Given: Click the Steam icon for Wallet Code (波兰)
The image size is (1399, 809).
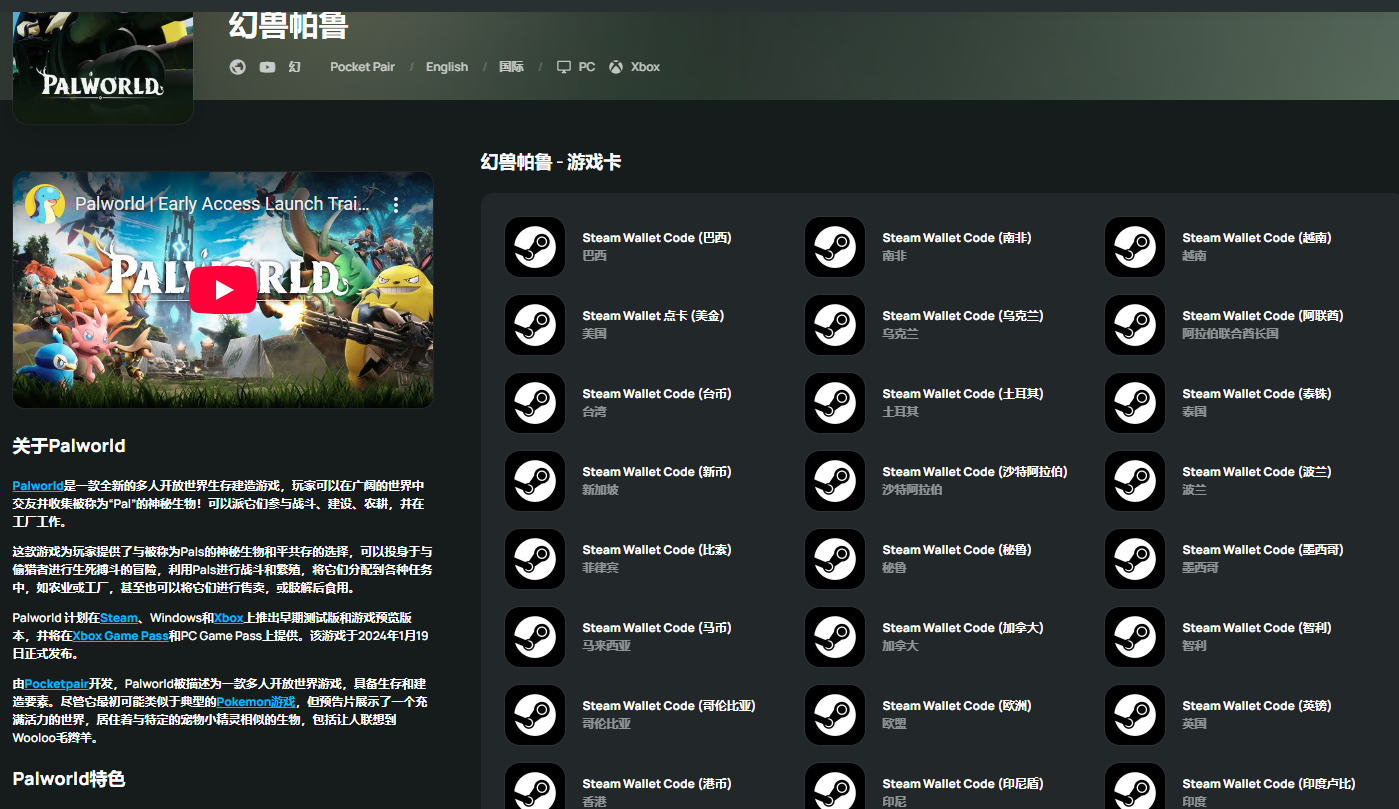Looking at the screenshot, I should click(x=1135, y=481).
